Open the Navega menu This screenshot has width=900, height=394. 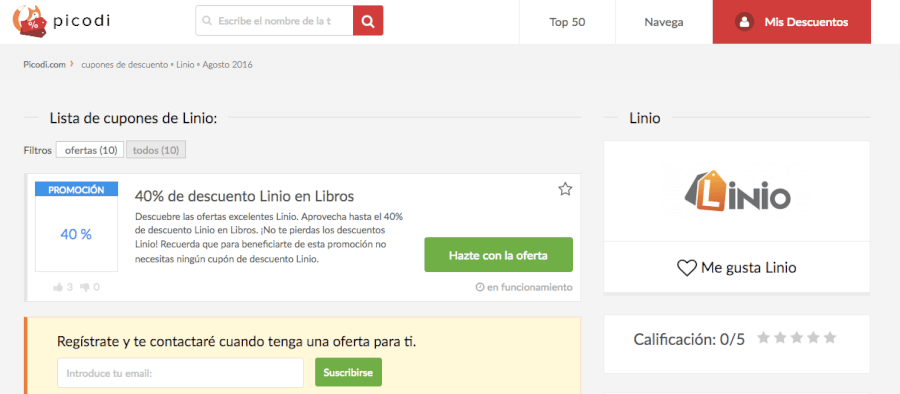tap(664, 22)
